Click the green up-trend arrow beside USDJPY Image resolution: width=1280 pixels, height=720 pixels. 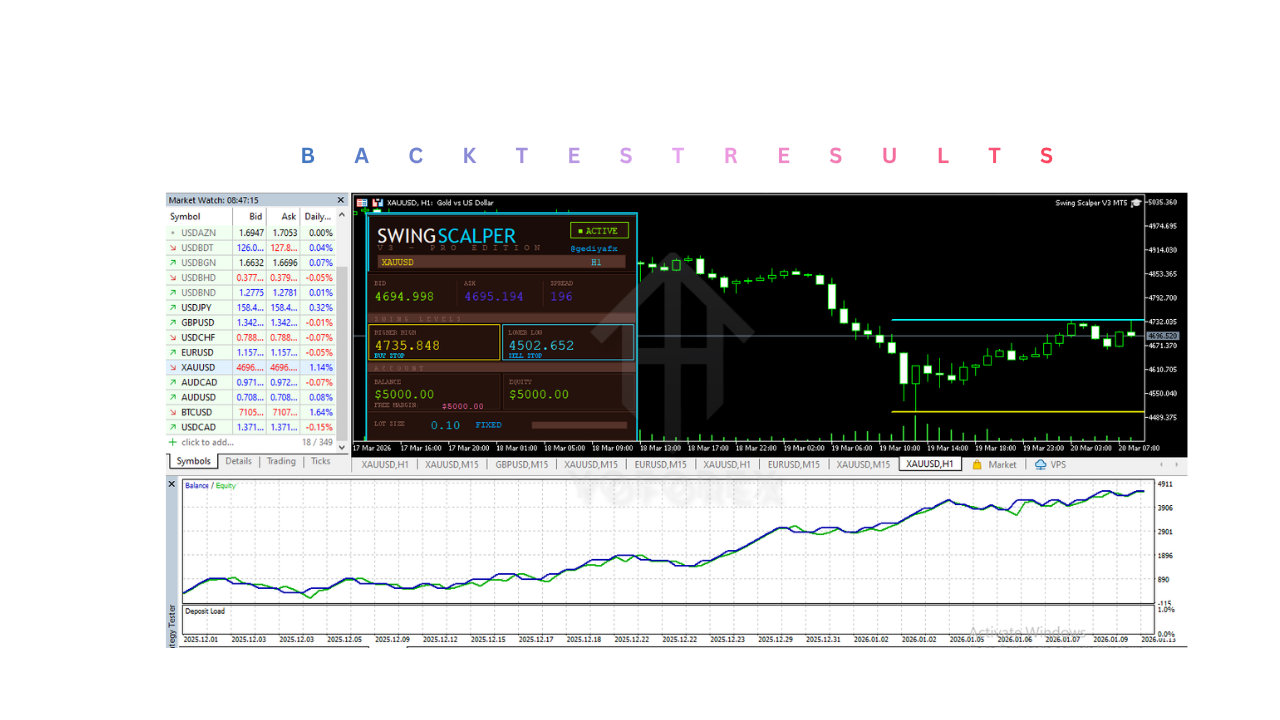(173, 307)
